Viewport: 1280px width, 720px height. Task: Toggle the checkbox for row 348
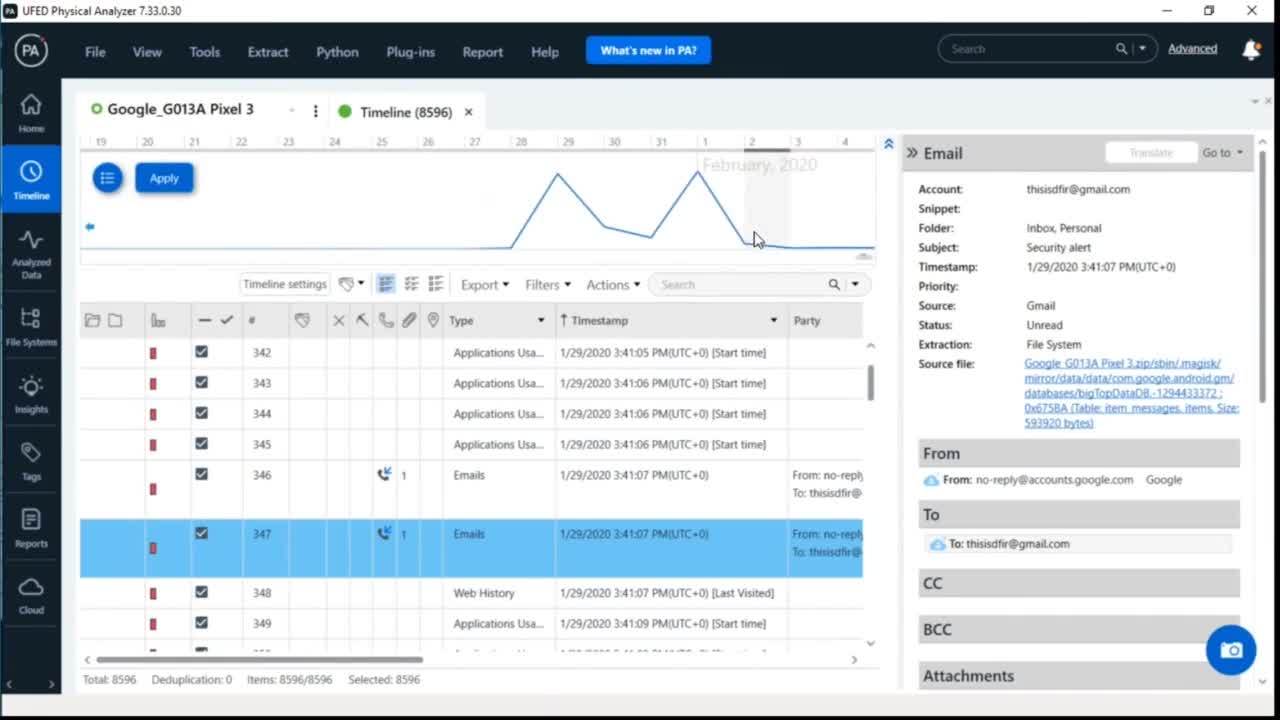(201, 592)
